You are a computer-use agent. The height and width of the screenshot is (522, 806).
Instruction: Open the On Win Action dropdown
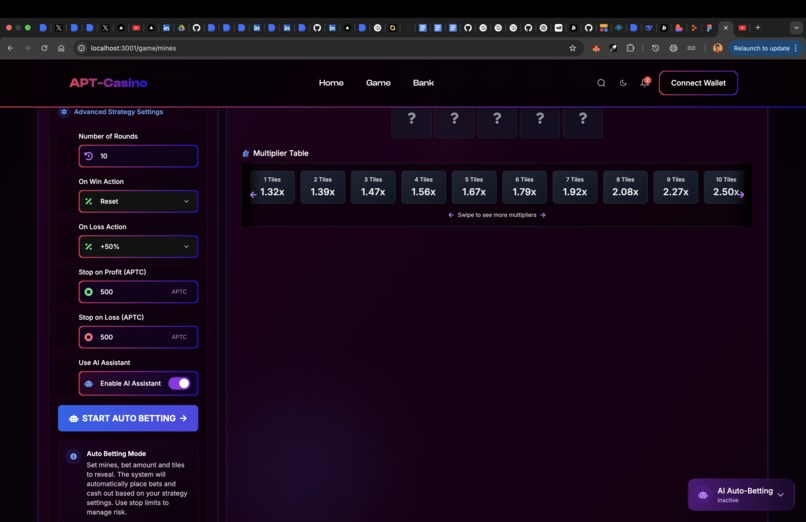pyautogui.click(x=138, y=201)
